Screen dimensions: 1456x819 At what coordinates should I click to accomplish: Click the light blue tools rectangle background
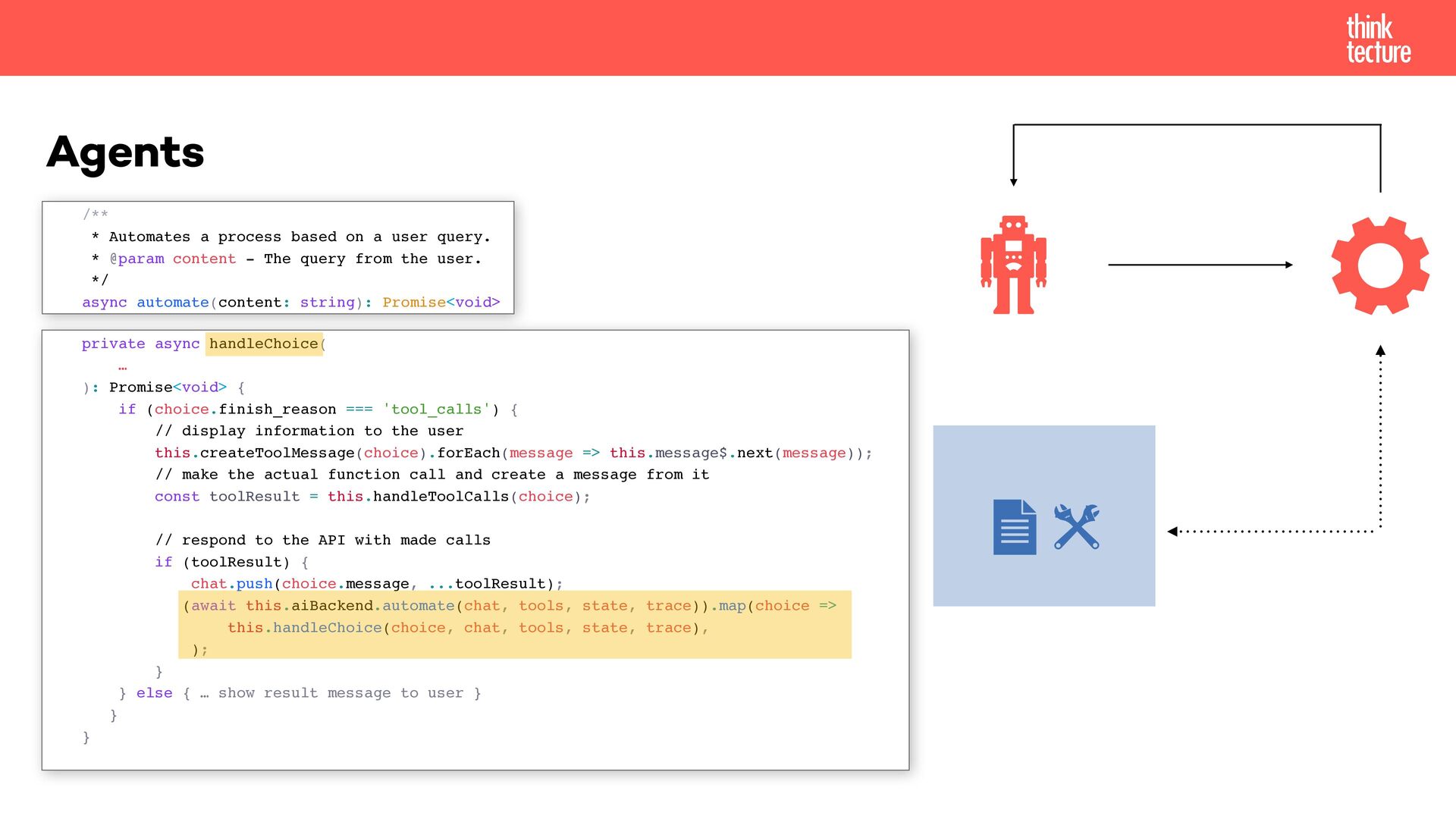[x=1043, y=455]
